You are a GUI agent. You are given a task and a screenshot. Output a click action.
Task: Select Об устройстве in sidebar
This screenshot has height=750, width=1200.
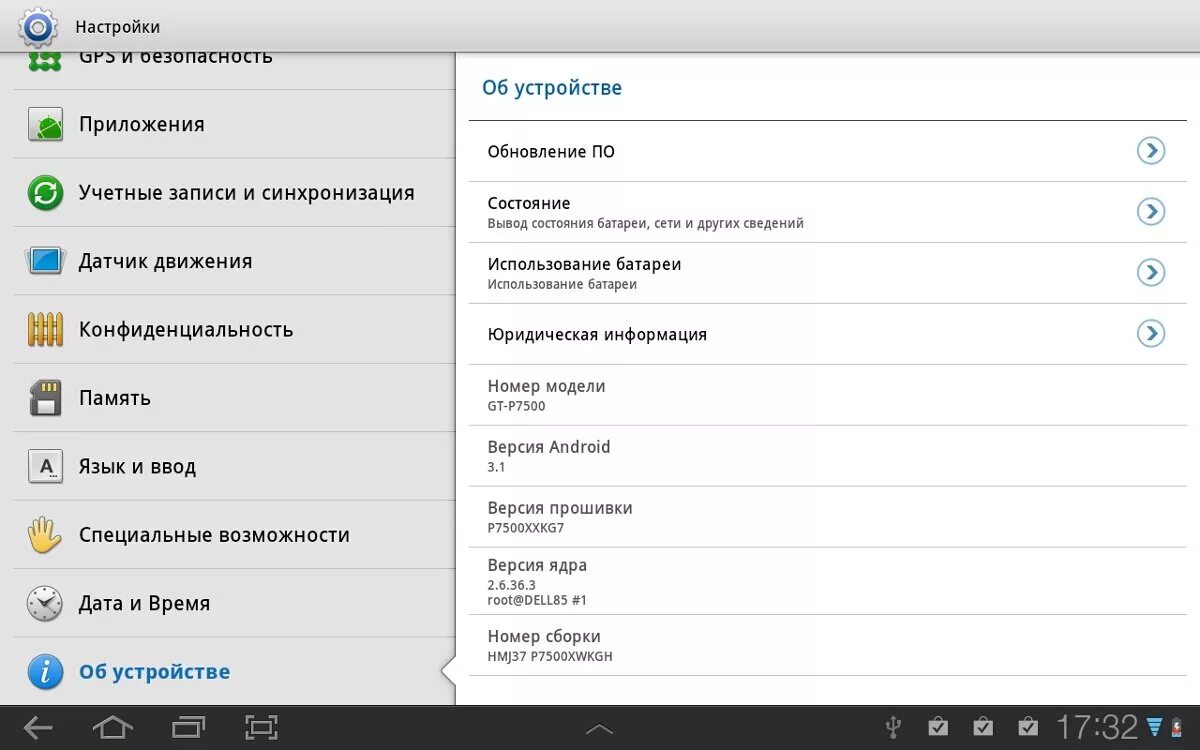[234, 672]
